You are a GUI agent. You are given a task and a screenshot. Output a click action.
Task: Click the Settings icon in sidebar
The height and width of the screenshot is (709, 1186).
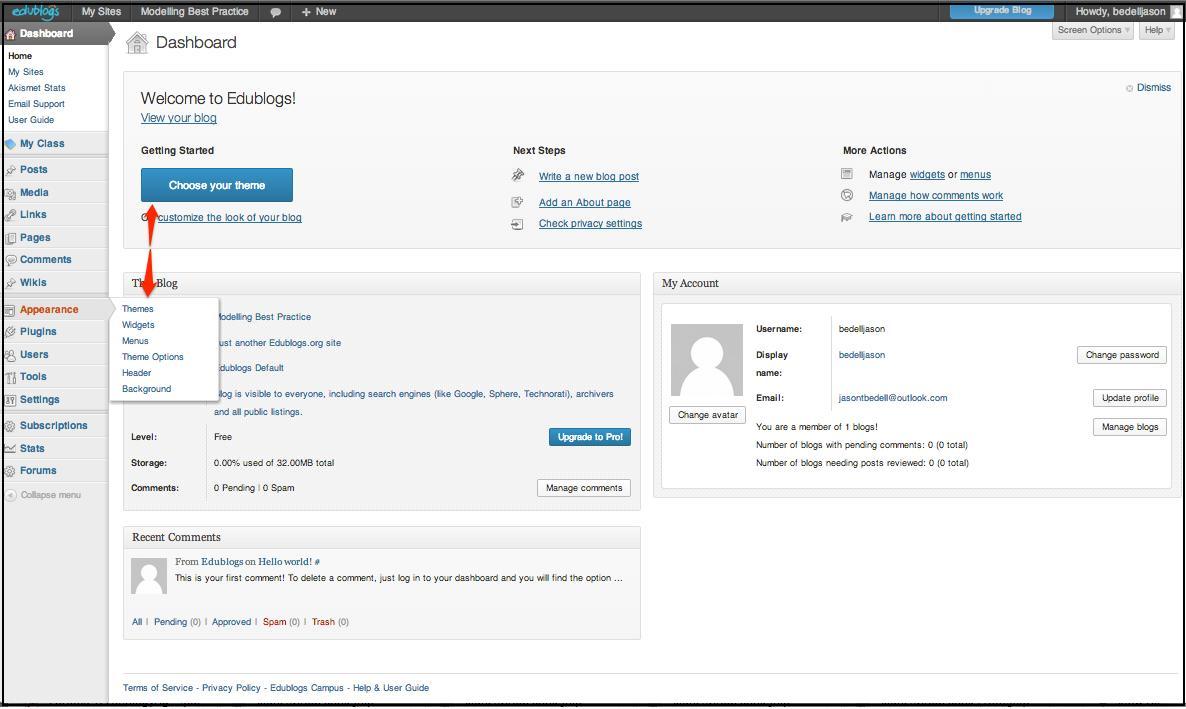point(11,400)
